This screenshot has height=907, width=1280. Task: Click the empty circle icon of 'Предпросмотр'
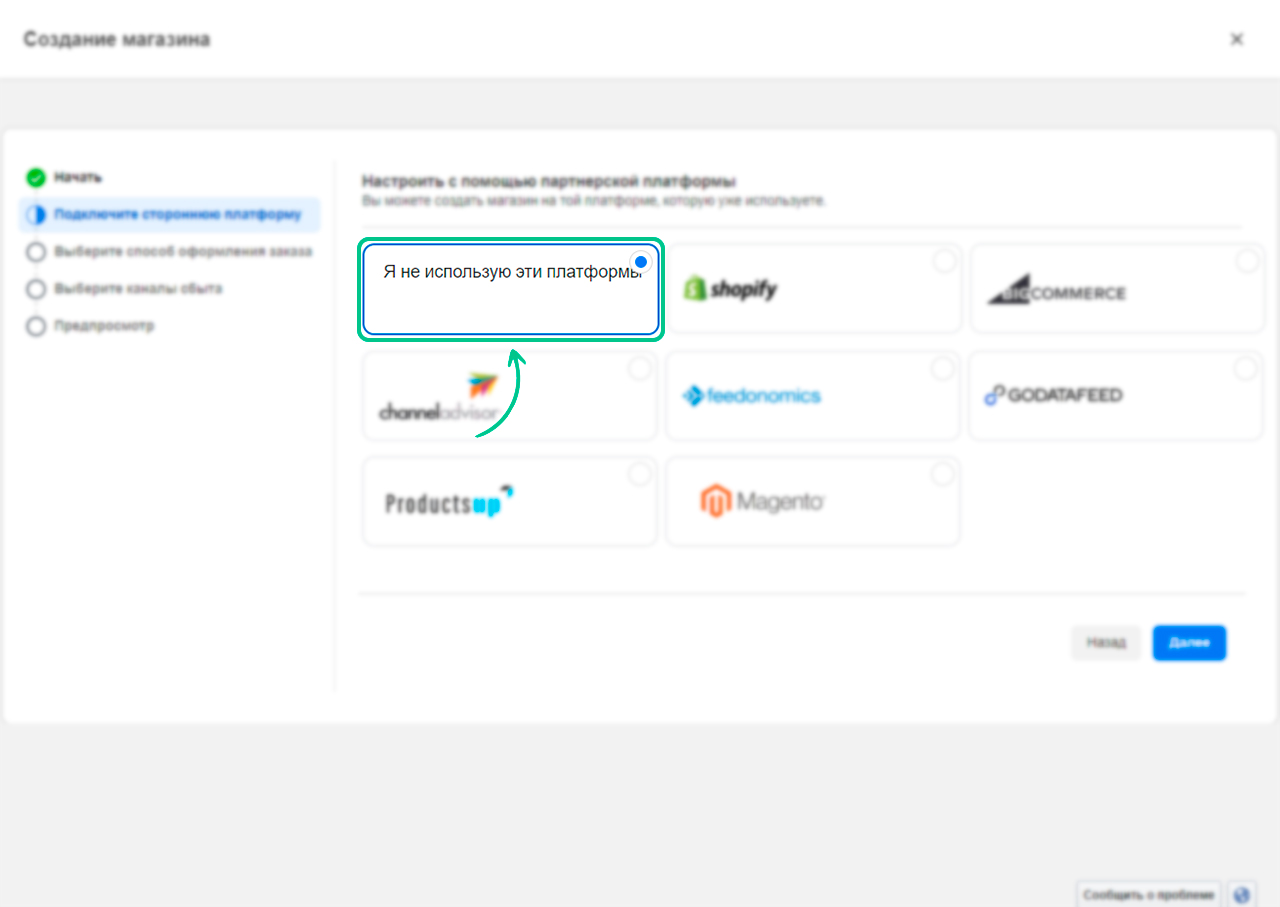tap(36, 326)
